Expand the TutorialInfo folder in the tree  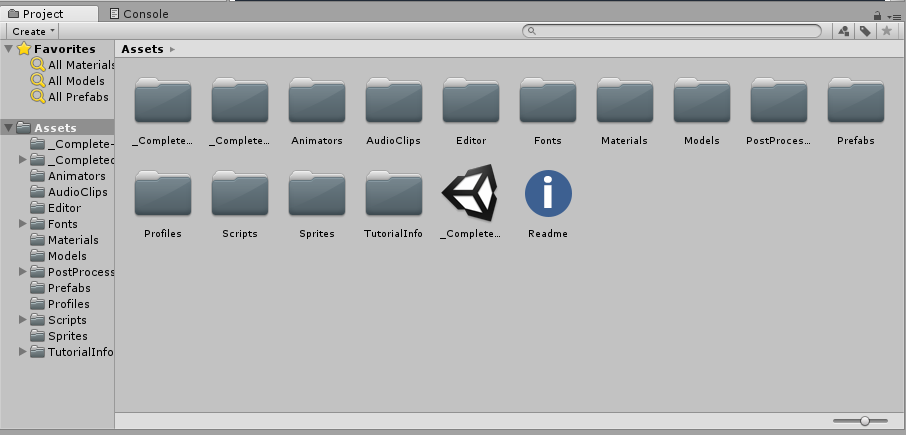23,351
